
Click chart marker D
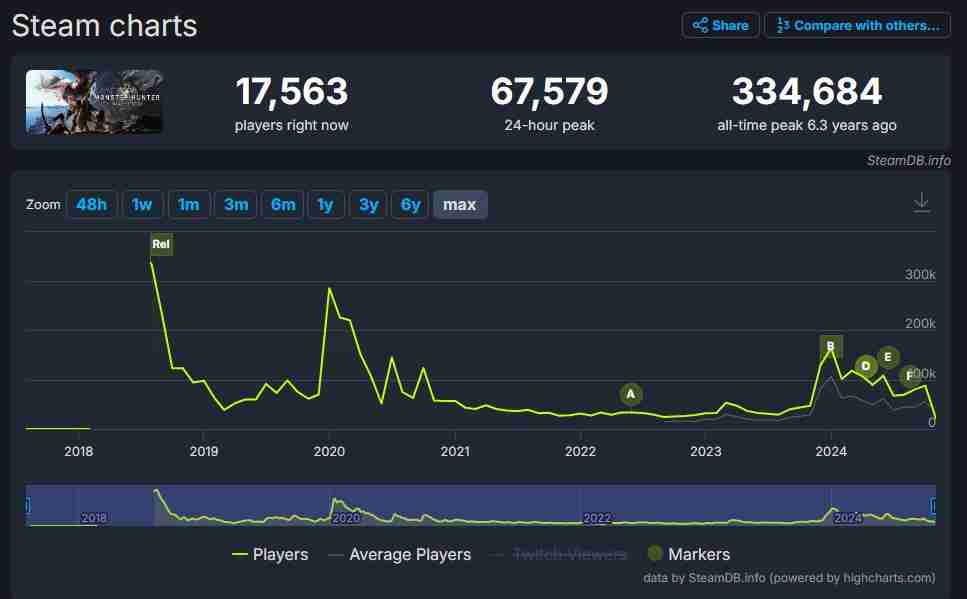(866, 366)
